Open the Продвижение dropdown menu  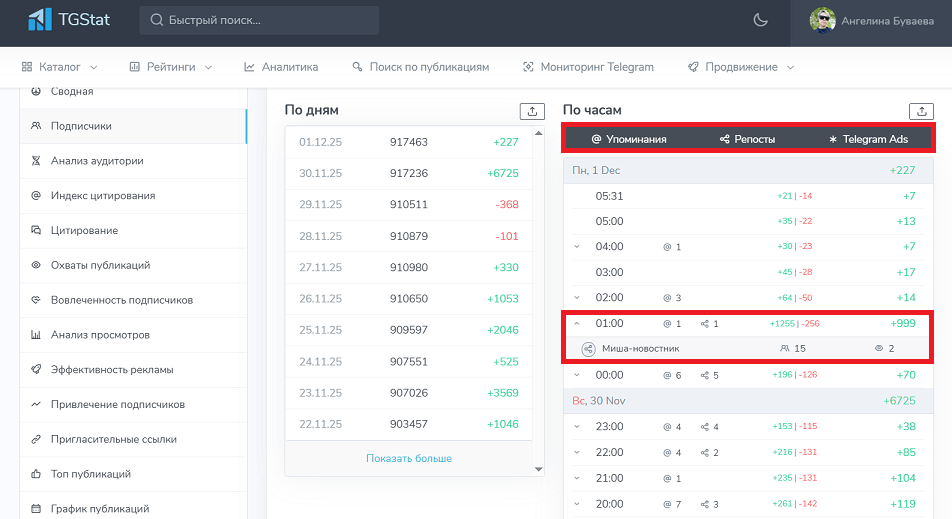pyautogui.click(x=741, y=67)
